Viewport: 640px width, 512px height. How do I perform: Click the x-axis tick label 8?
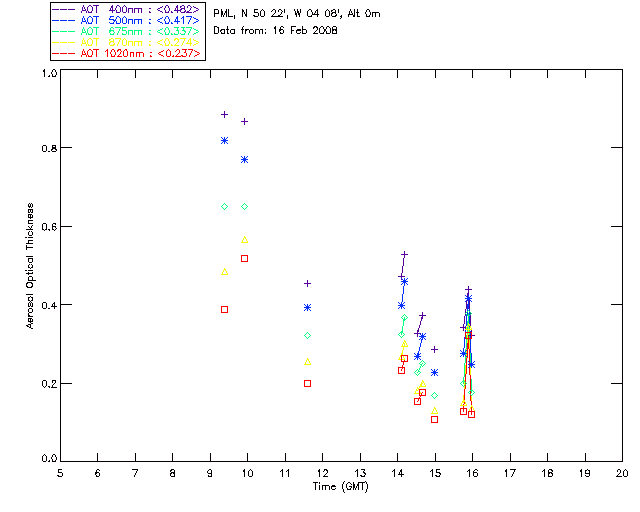click(172, 473)
